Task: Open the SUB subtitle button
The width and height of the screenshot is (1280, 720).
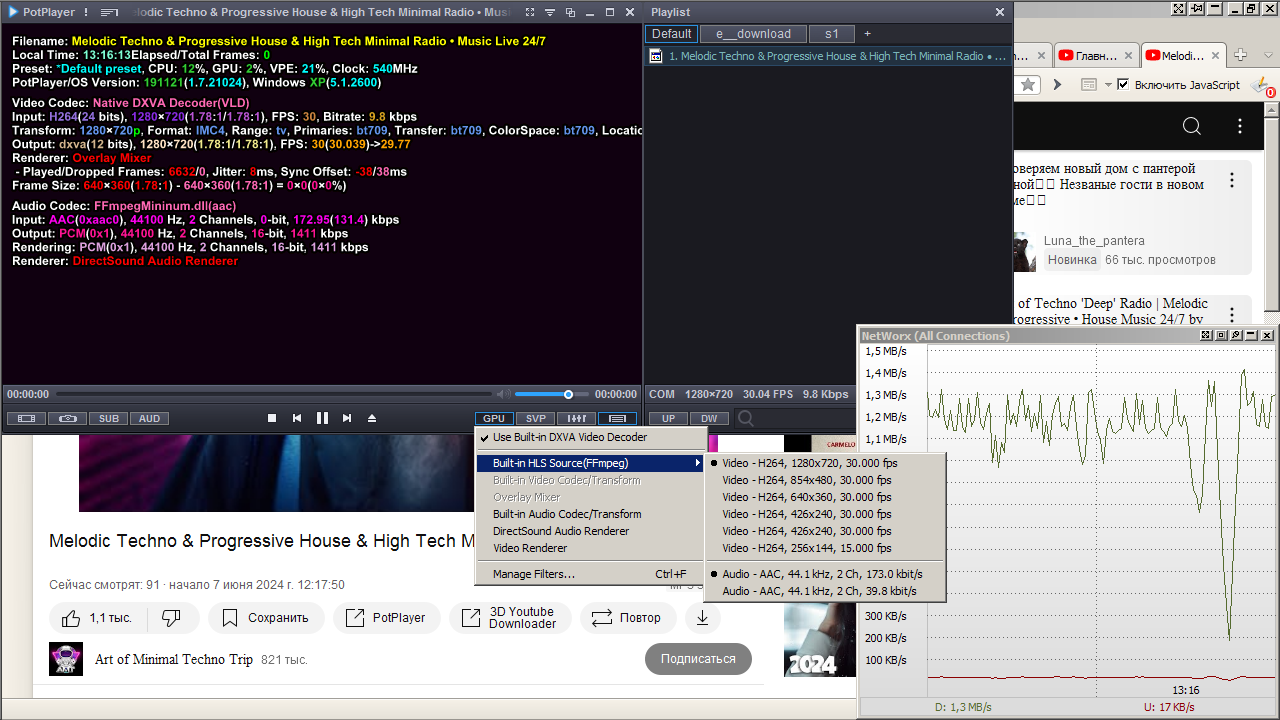Action: coord(108,419)
